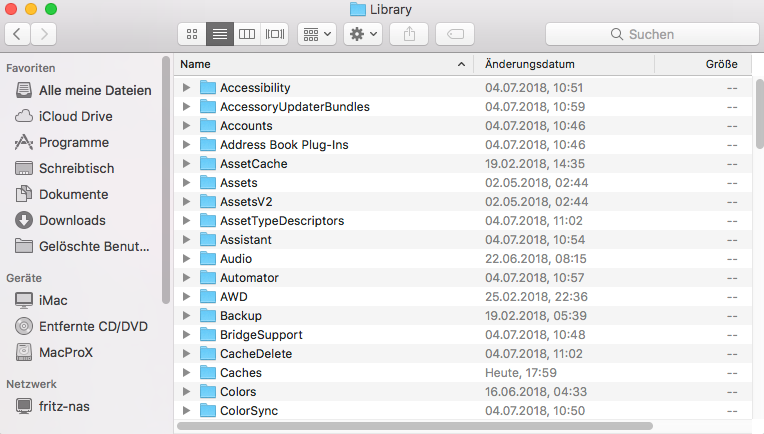Close the Finder window with red button
The image size is (764, 434).
tap(11, 9)
